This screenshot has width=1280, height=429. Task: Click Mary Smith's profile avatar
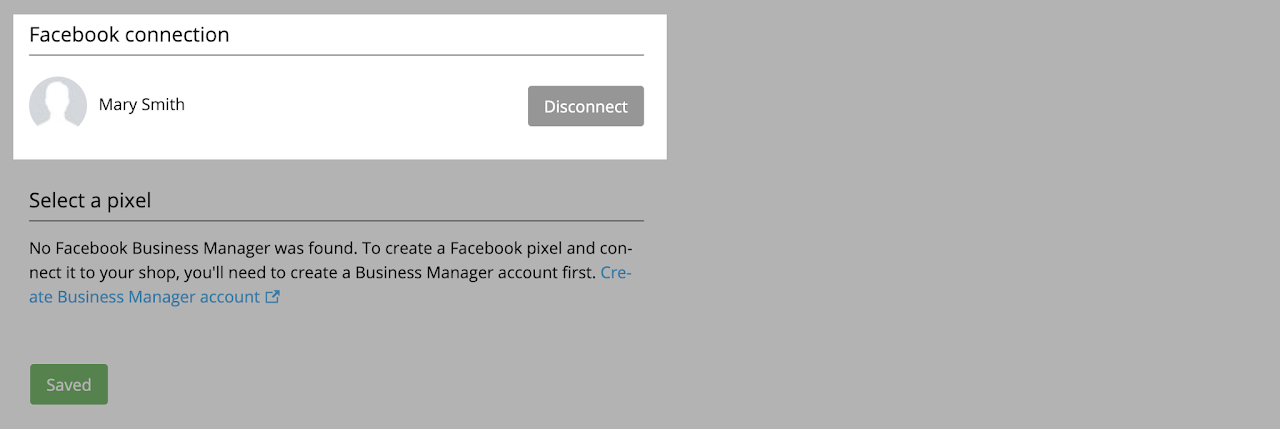coord(58,105)
